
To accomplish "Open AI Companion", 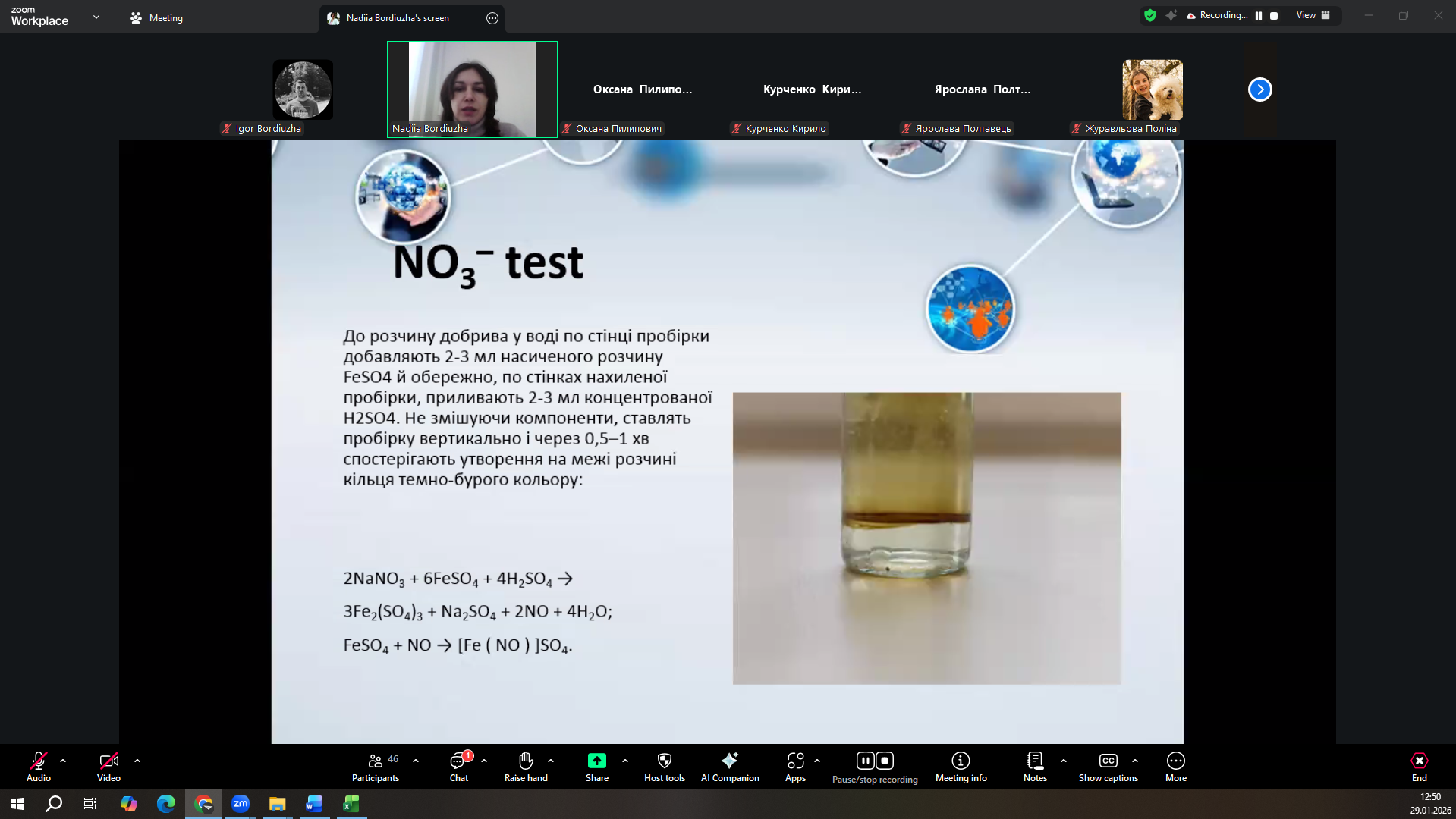I will tap(729, 766).
